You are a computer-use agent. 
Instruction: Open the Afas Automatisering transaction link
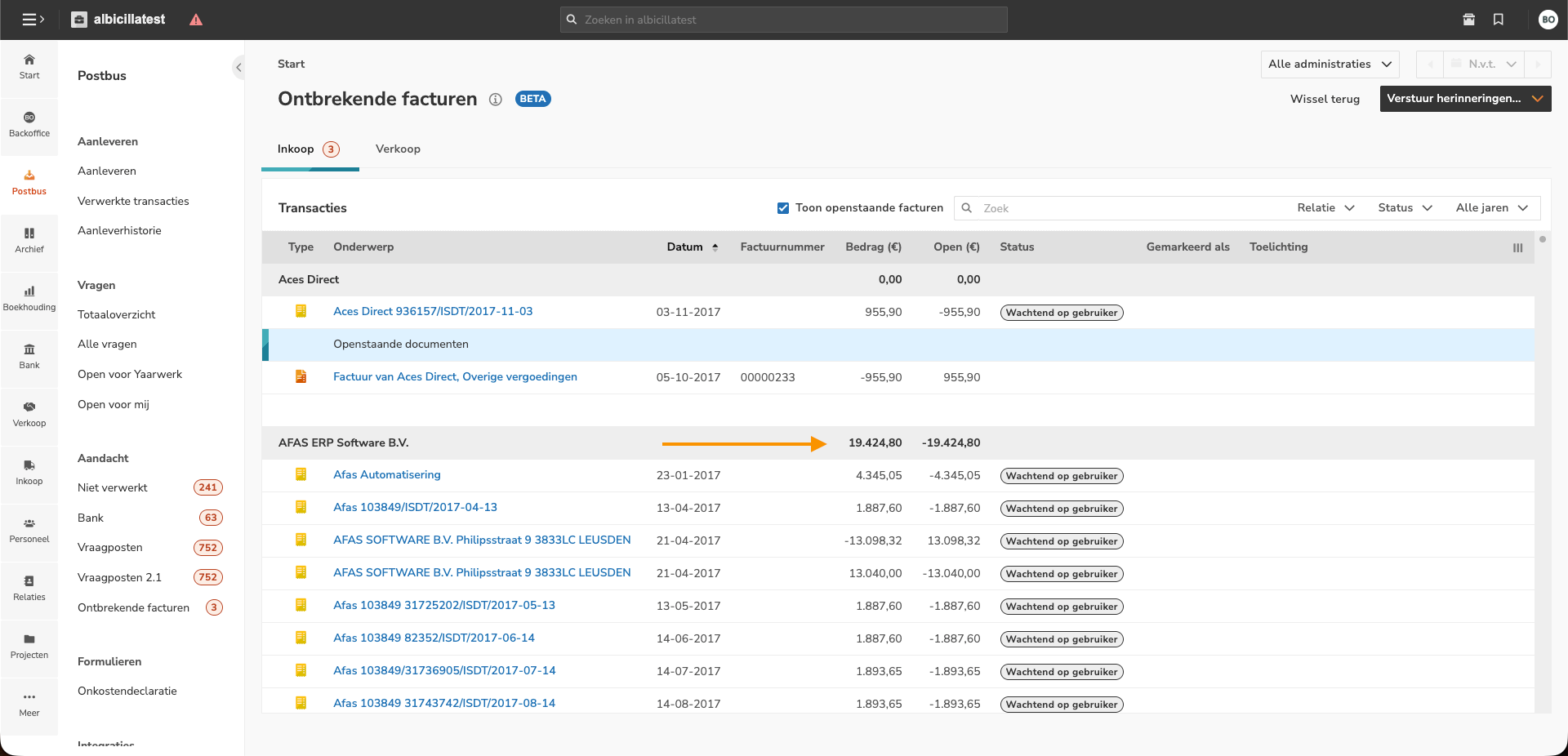386,475
